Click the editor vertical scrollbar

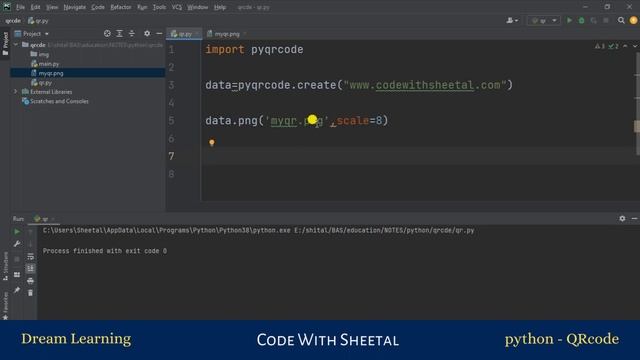(x=637, y=104)
